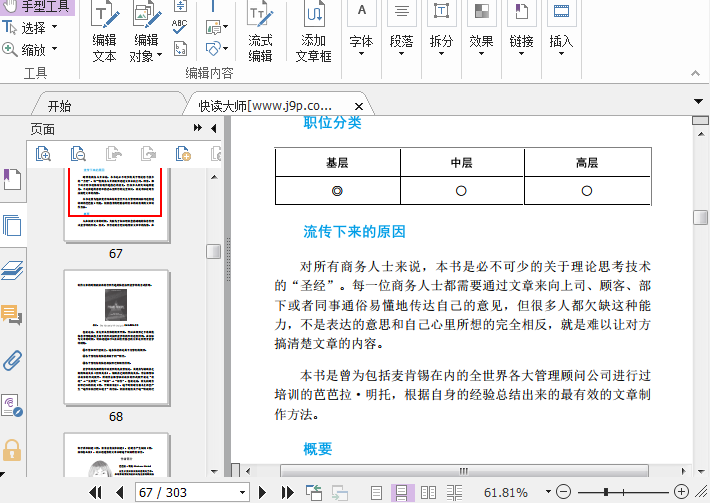710x503 pixels.
Task: Enlarge page thumbnails in the Pages panel
Action: pos(43,153)
